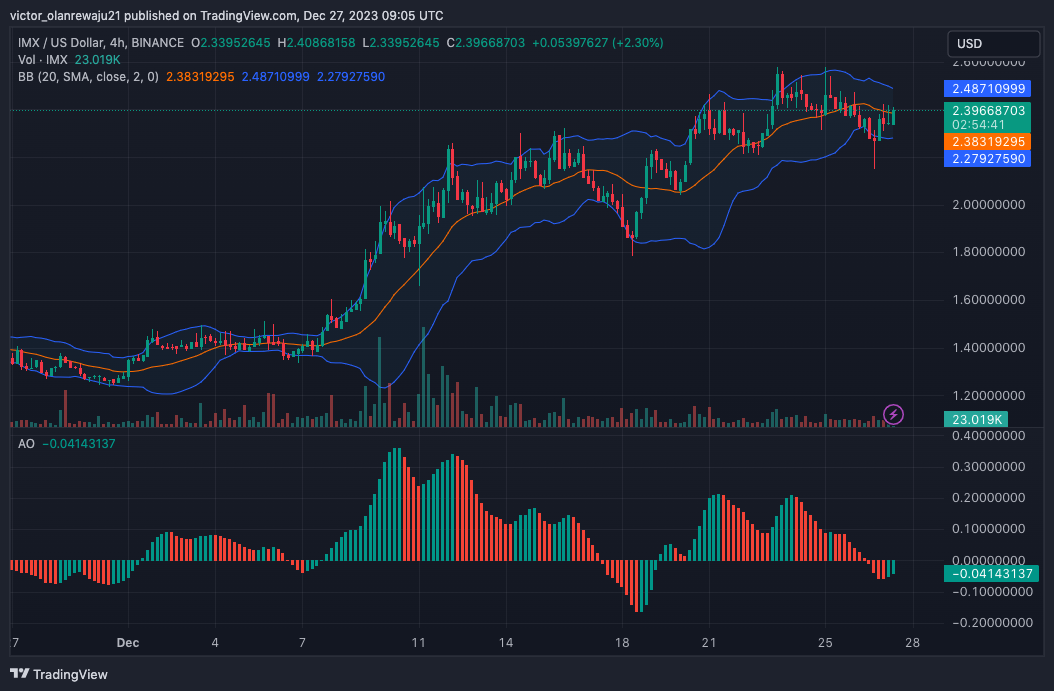This screenshot has height=691, width=1054.
Task: Click the 21 date on time axis
Action: 708,643
